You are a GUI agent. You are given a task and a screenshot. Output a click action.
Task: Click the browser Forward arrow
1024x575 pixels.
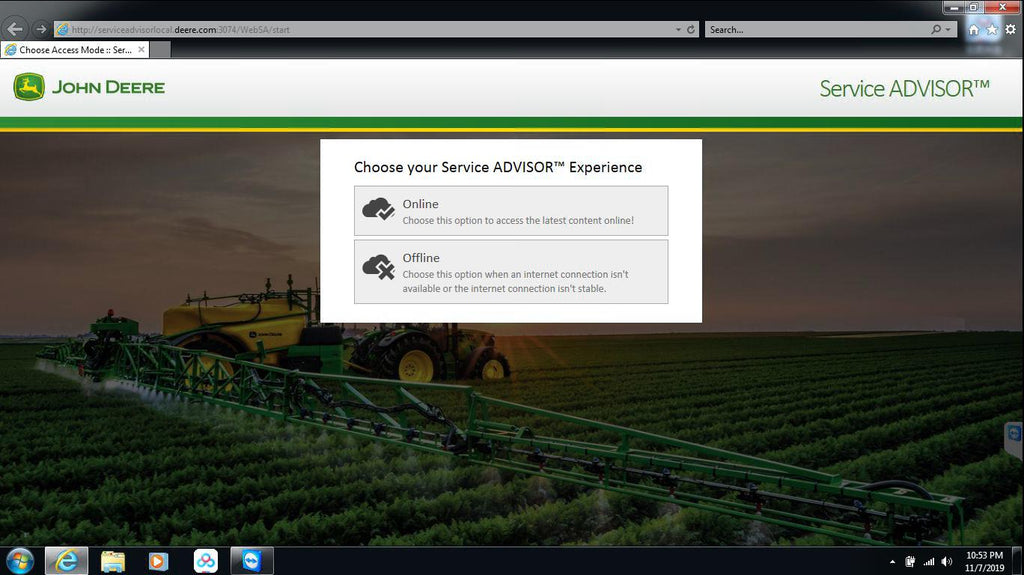click(x=40, y=29)
